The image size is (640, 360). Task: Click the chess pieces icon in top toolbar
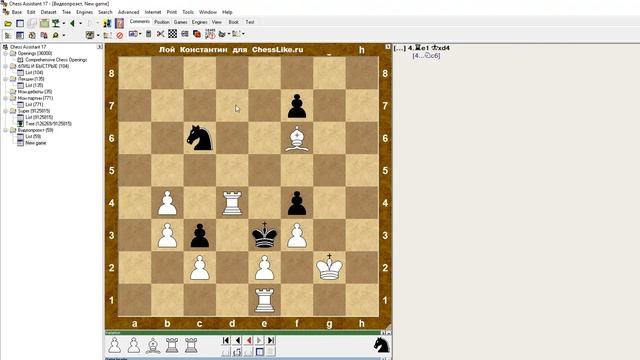pyautogui.click(x=107, y=24)
